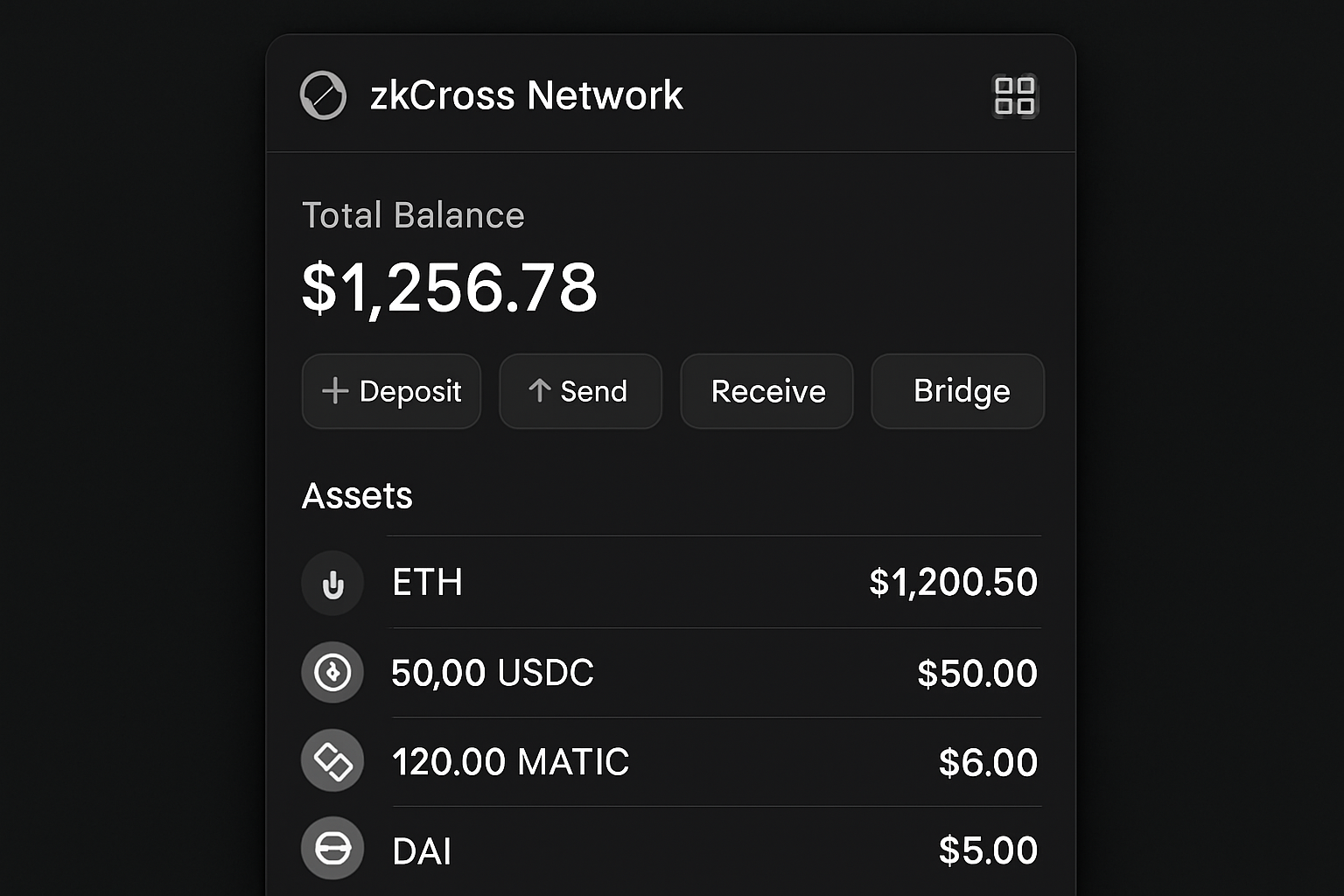Click the zkCross Network title text
Image resolution: width=1344 pixels, height=896 pixels.
point(525,94)
